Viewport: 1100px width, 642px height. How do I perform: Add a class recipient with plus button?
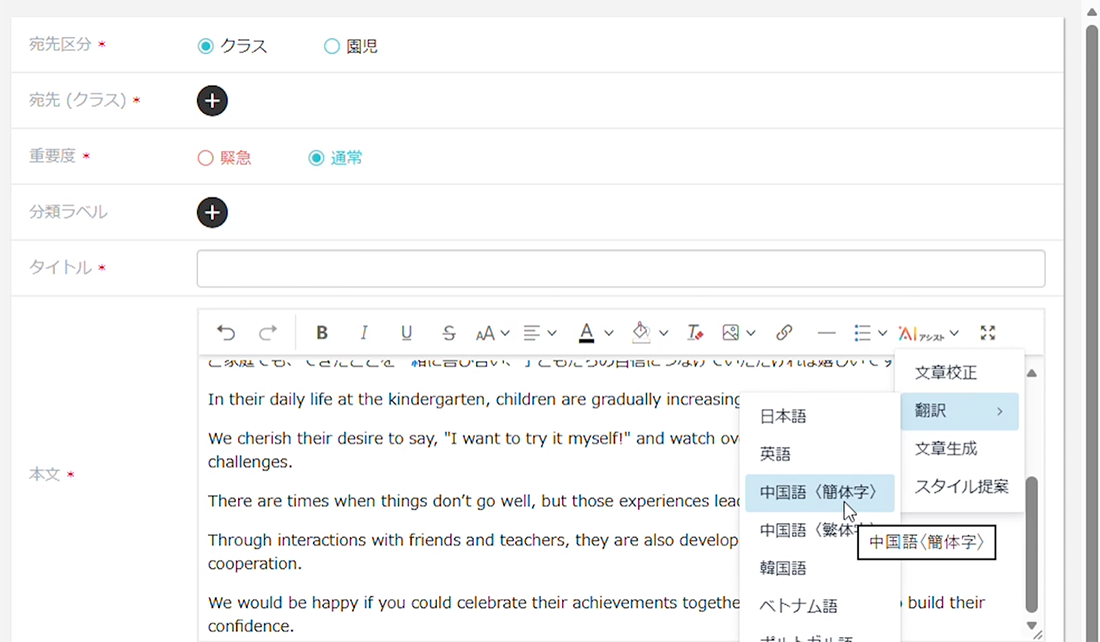(212, 101)
